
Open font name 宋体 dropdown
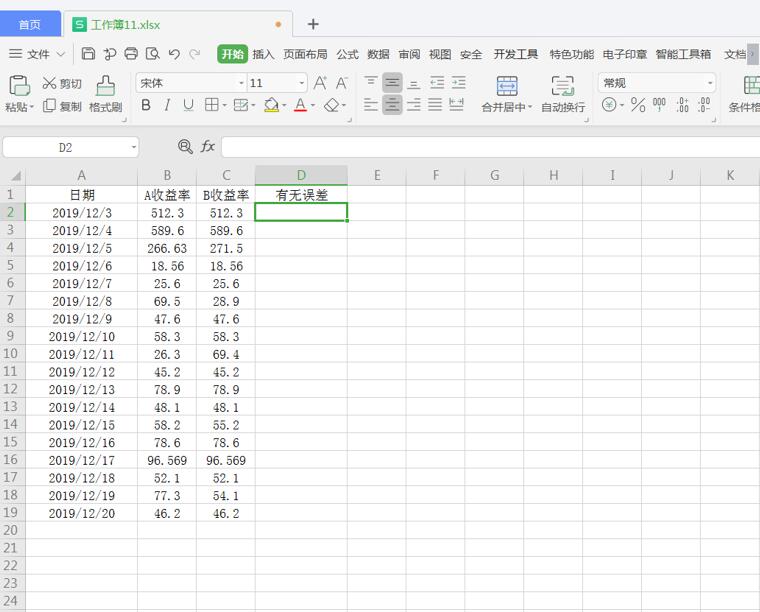[x=241, y=83]
